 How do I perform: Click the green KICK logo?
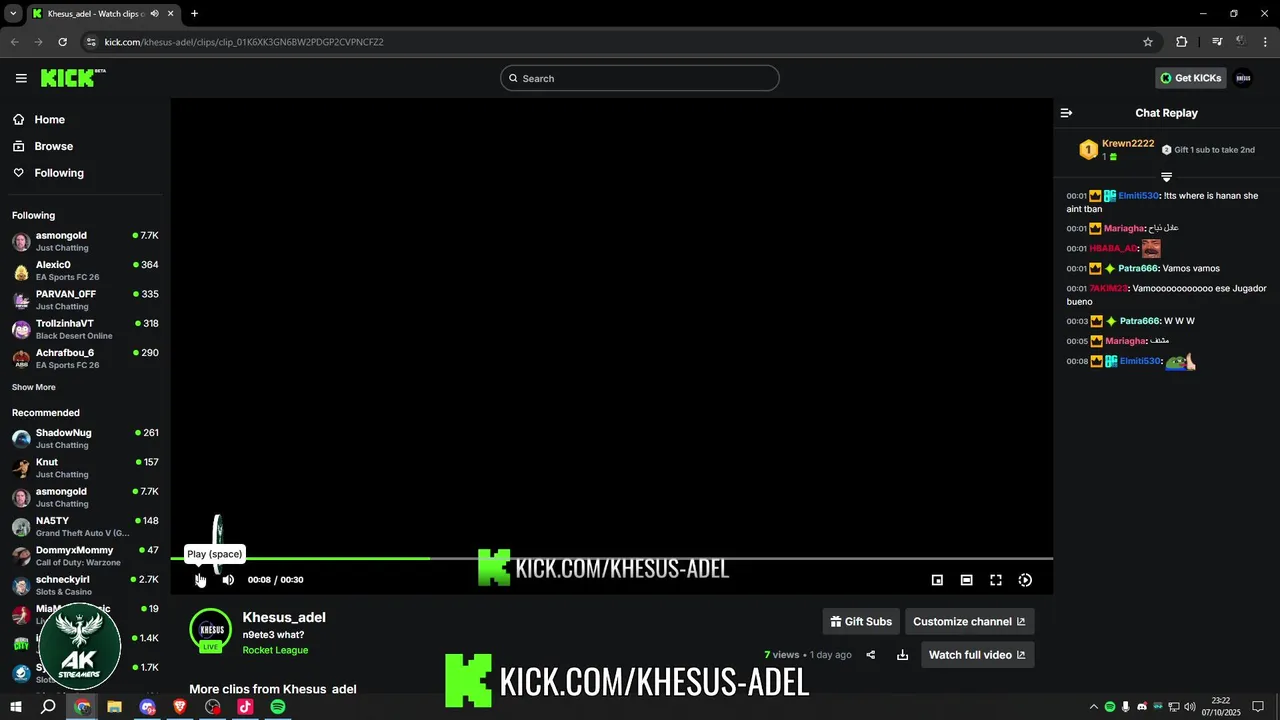click(x=73, y=78)
